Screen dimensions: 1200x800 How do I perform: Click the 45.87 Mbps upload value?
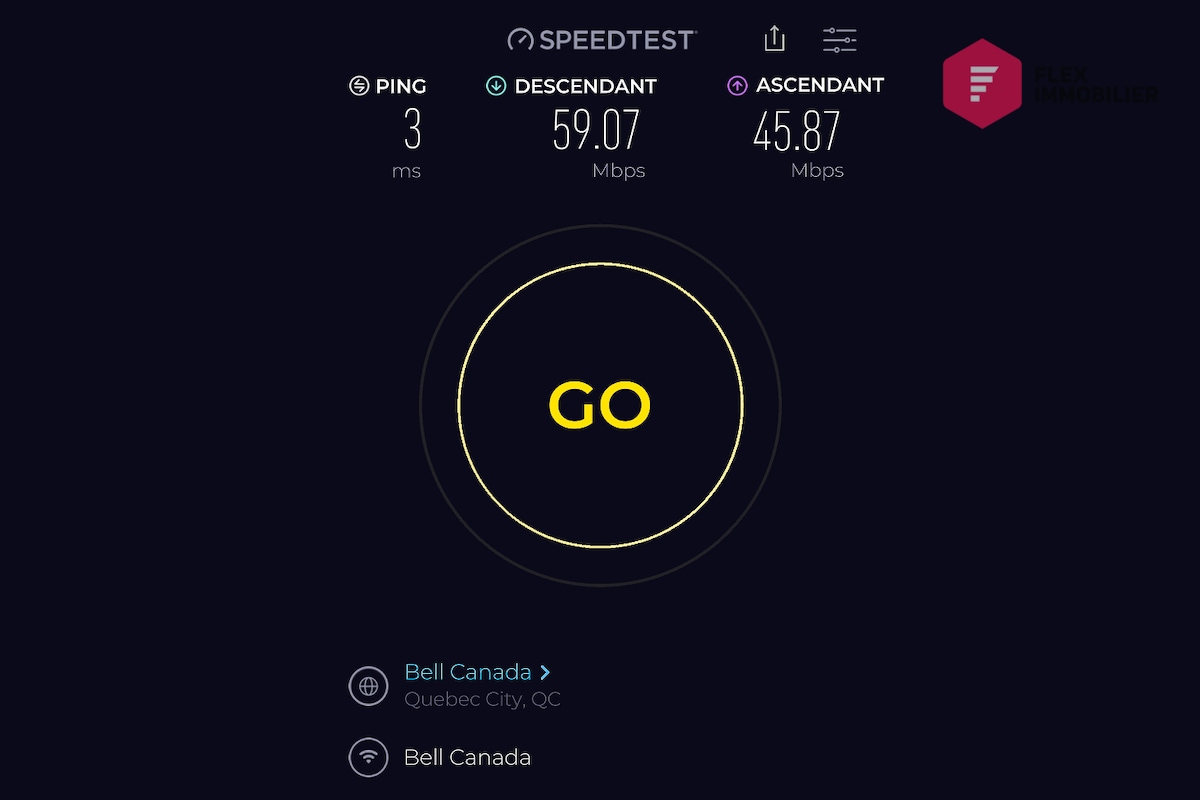pyautogui.click(x=796, y=130)
